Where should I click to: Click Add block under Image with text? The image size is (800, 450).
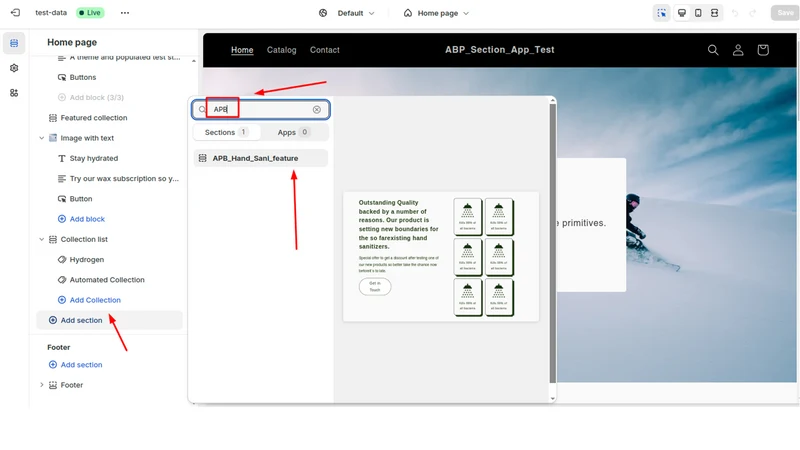pyautogui.click(x=82, y=219)
